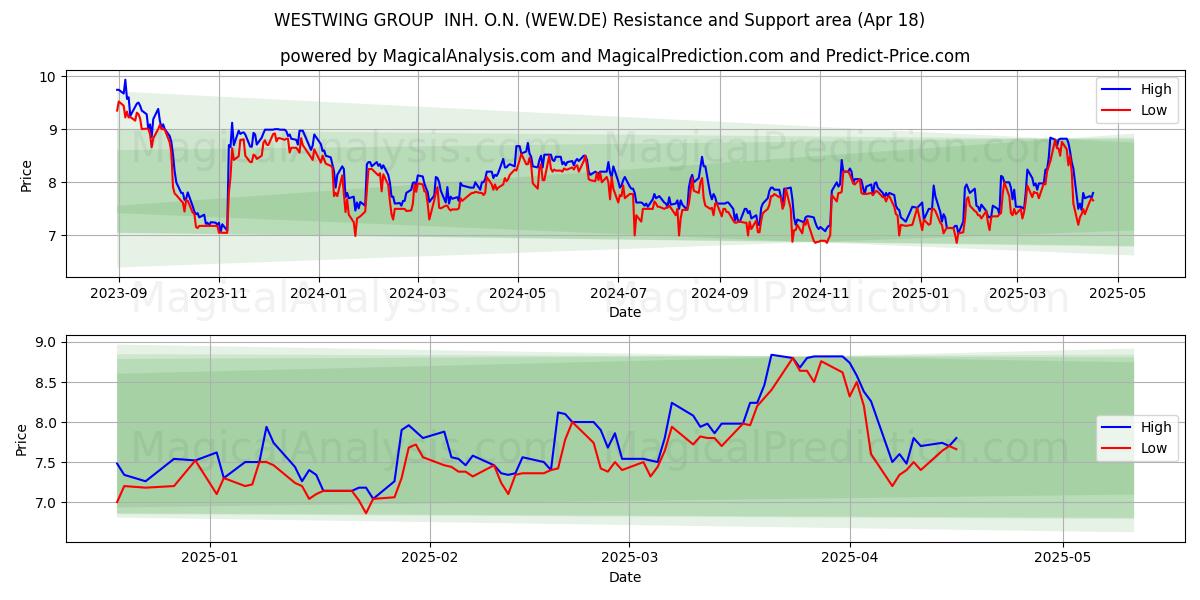Click the '2024-01' tick label on top chart
The height and width of the screenshot is (600, 1200).
(x=319, y=295)
